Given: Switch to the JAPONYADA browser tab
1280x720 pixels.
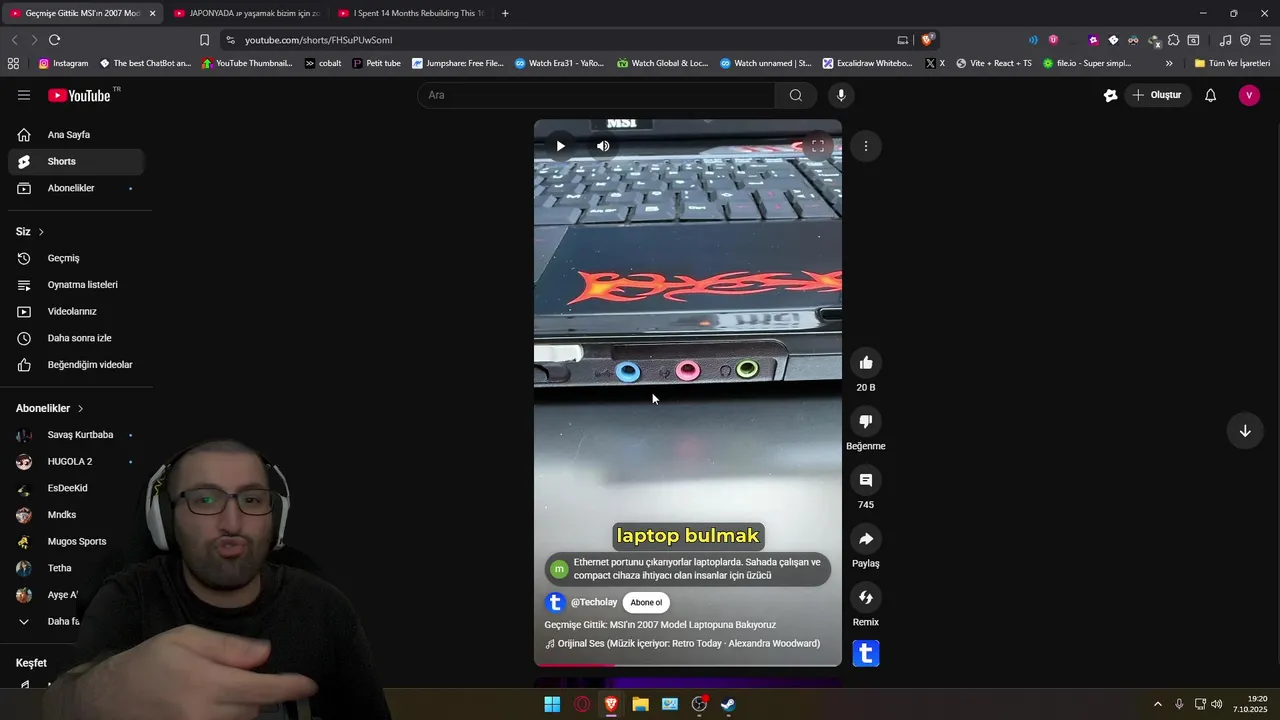Looking at the screenshot, I should pos(246,13).
